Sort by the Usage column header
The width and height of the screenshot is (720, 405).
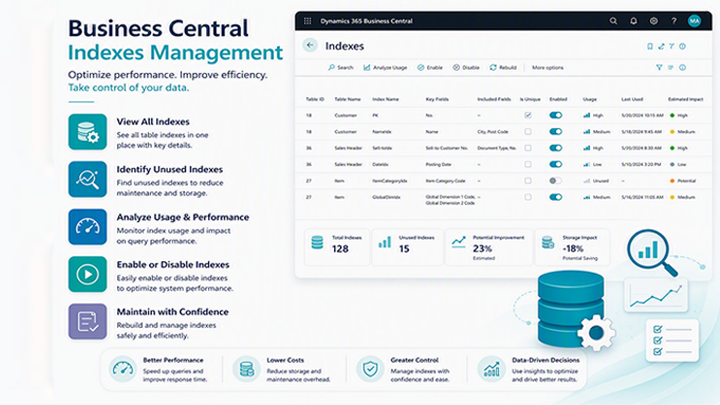590,99
